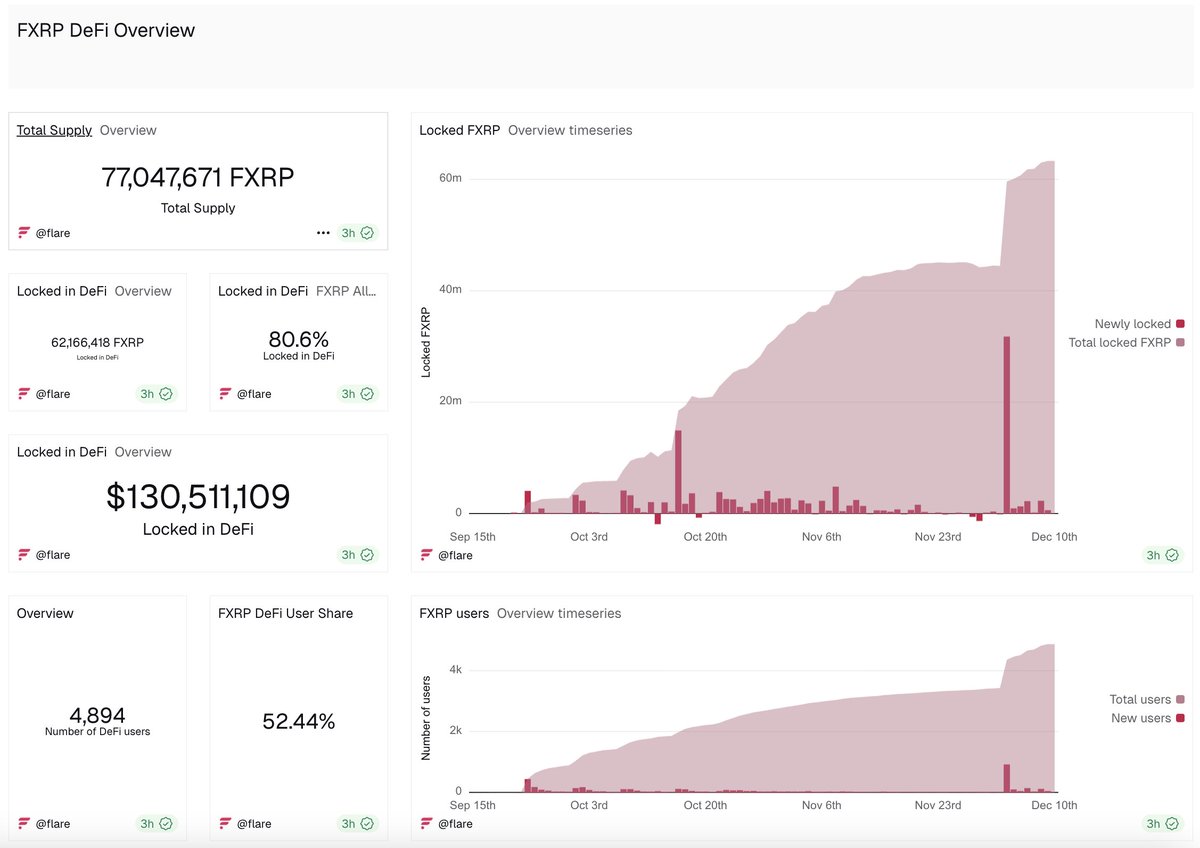1200x848 pixels.
Task: Click Number of DeFi users caption
Action: tap(97, 732)
